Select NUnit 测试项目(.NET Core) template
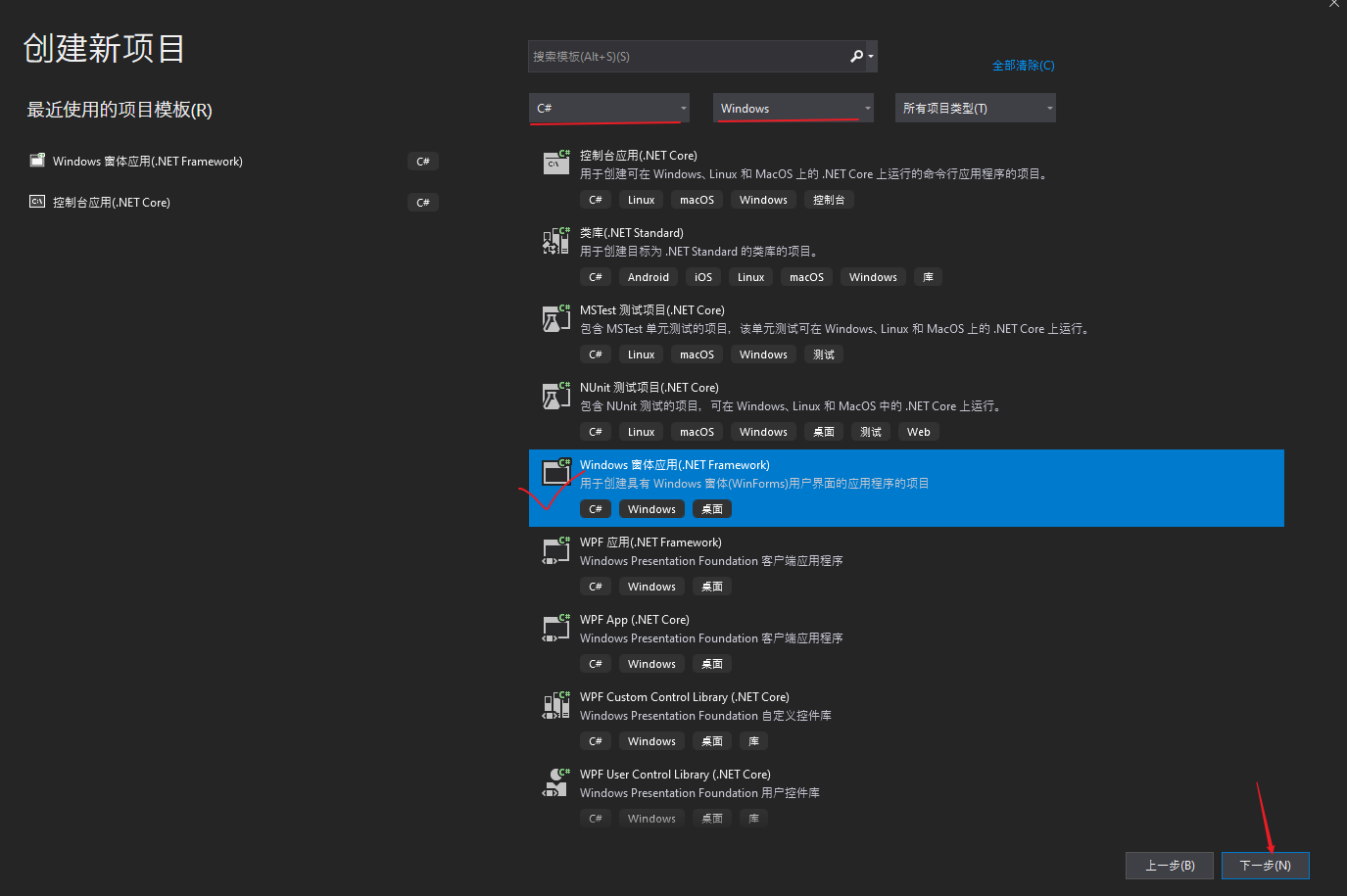The height and width of the screenshot is (896, 1347). pyautogui.click(x=649, y=388)
